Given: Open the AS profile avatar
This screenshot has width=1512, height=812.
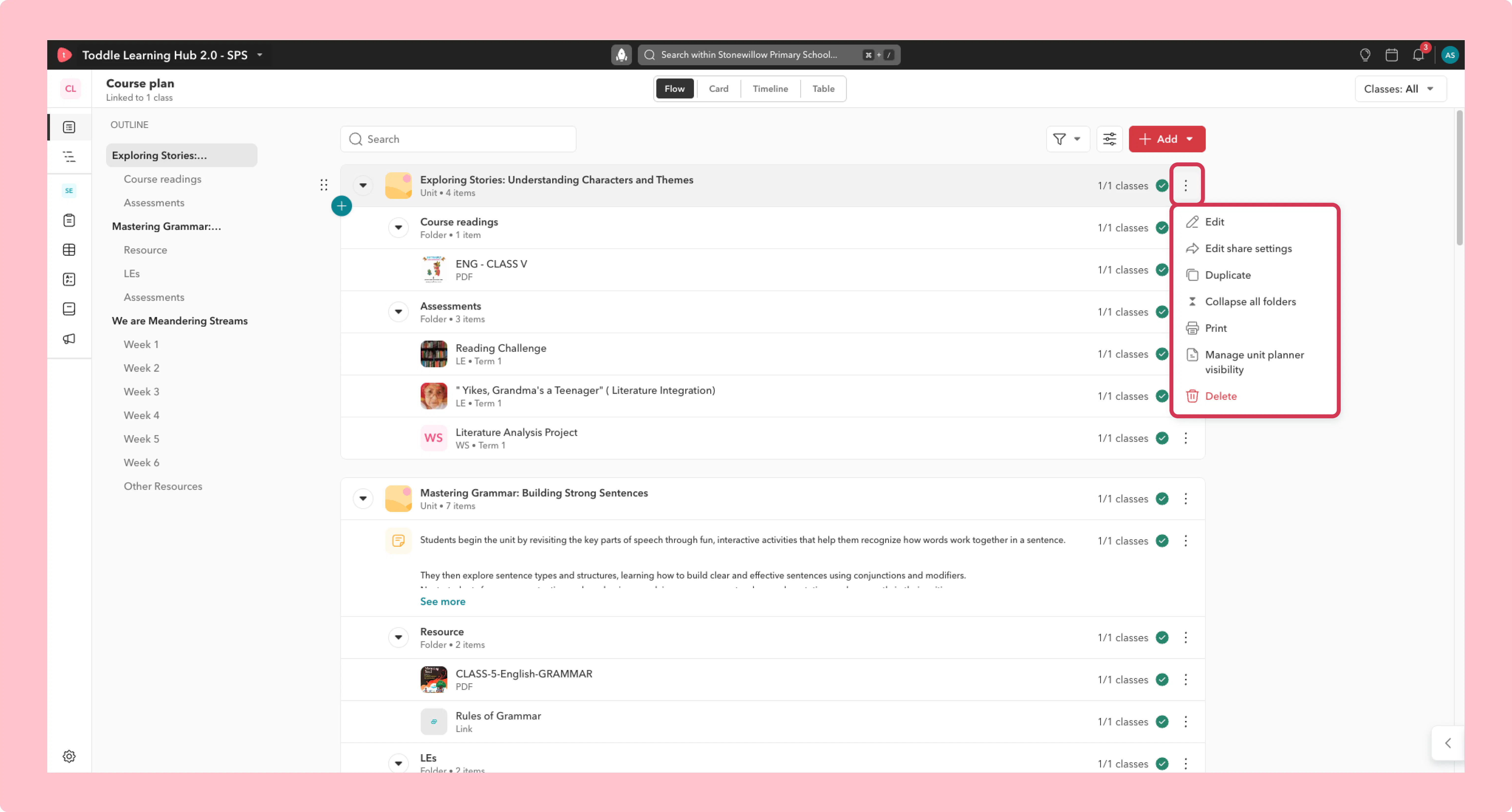Looking at the screenshot, I should tap(1449, 55).
